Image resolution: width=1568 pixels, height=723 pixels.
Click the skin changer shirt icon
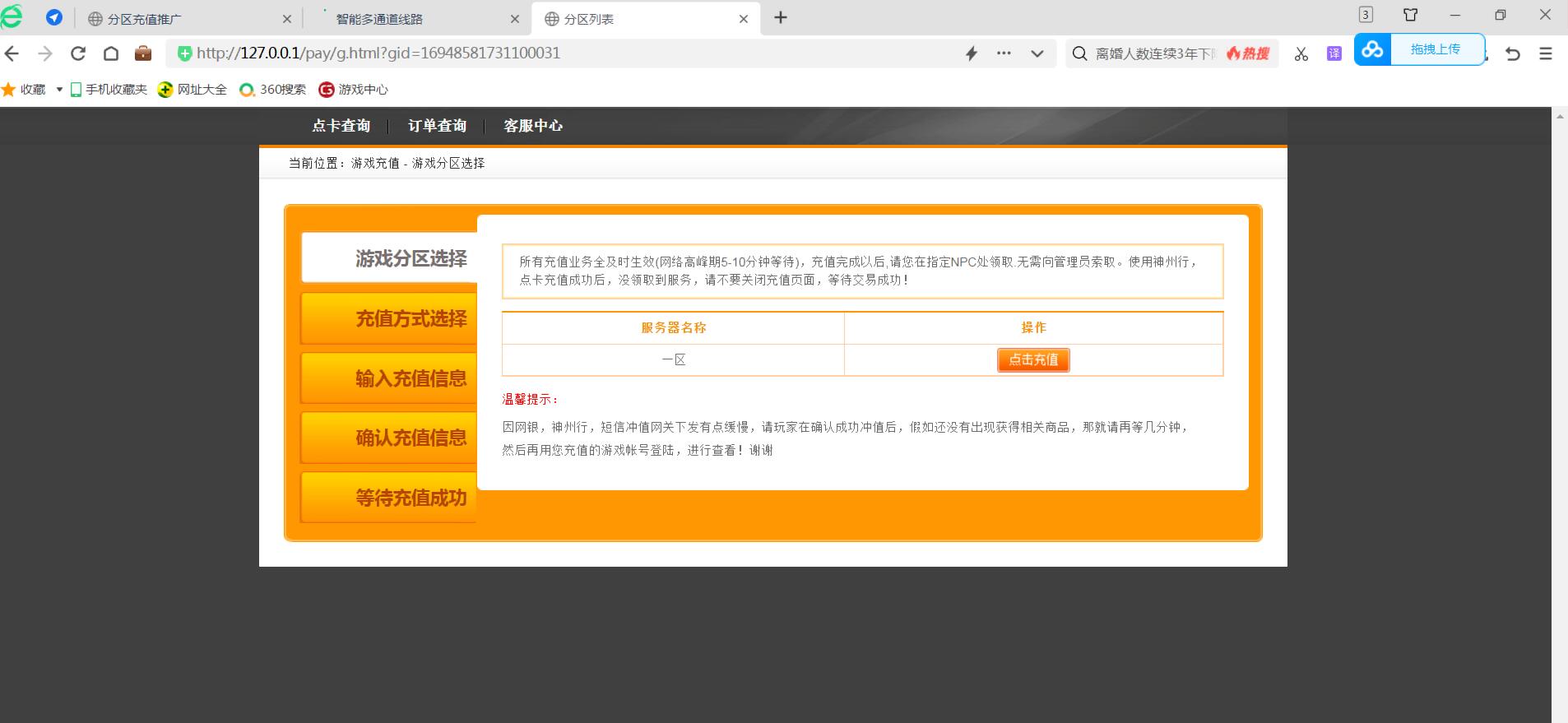click(1410, 15)
